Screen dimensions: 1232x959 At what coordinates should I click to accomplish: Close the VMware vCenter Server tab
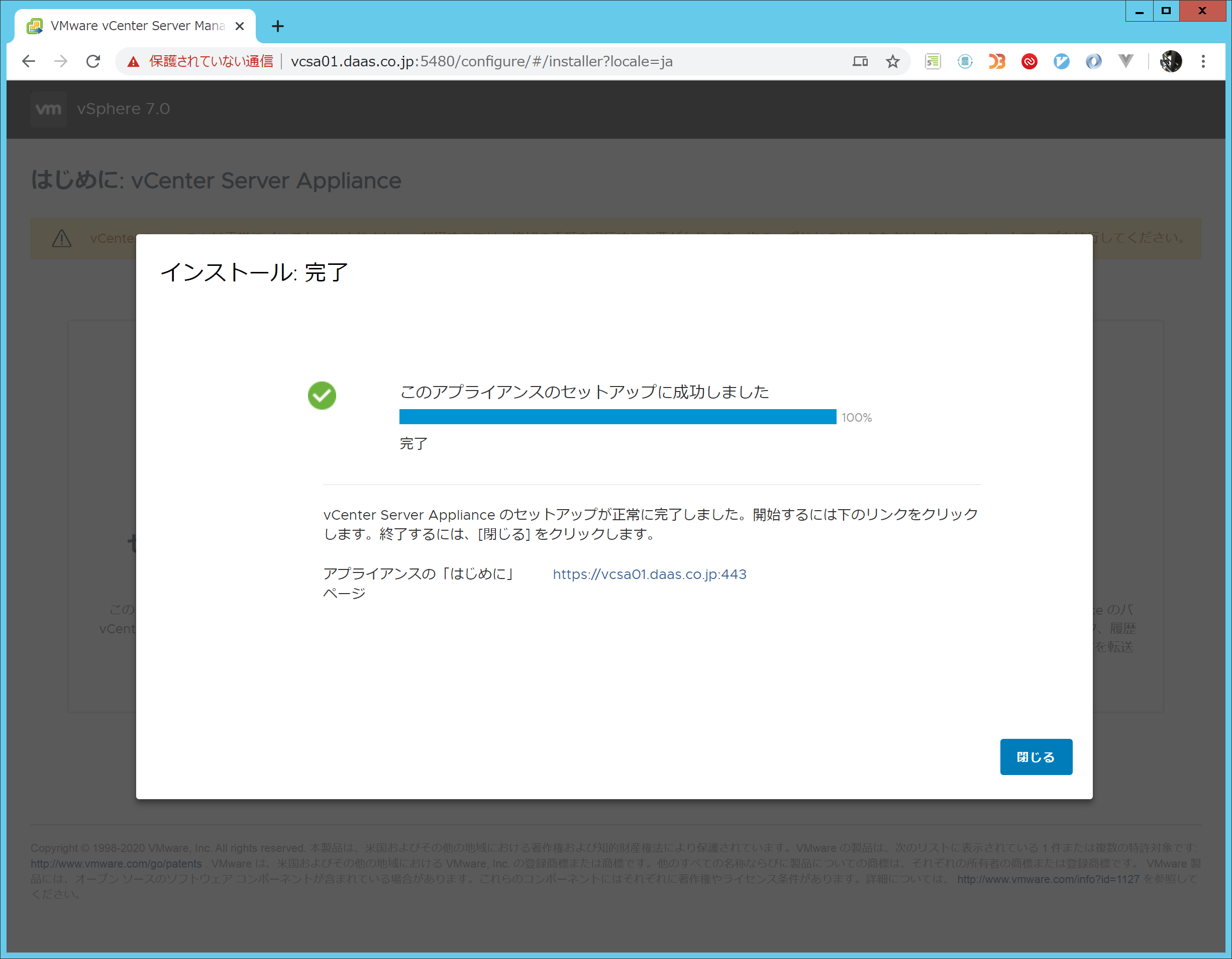pyautogui.click(x=240, y=26)
